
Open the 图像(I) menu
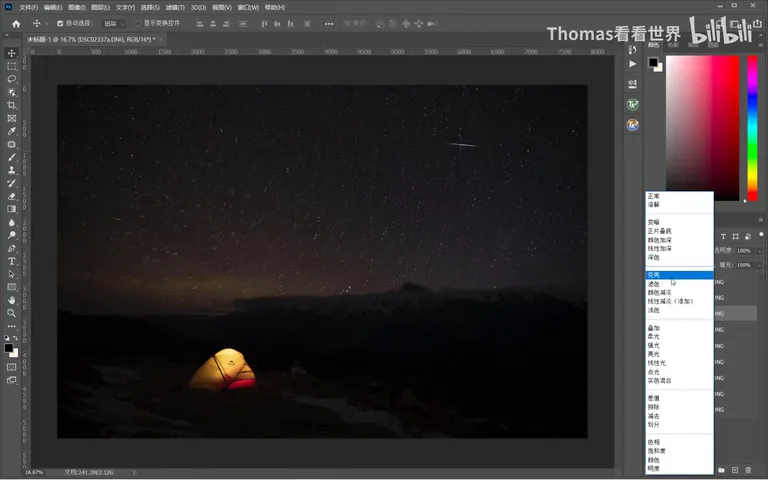pos(76,7)
